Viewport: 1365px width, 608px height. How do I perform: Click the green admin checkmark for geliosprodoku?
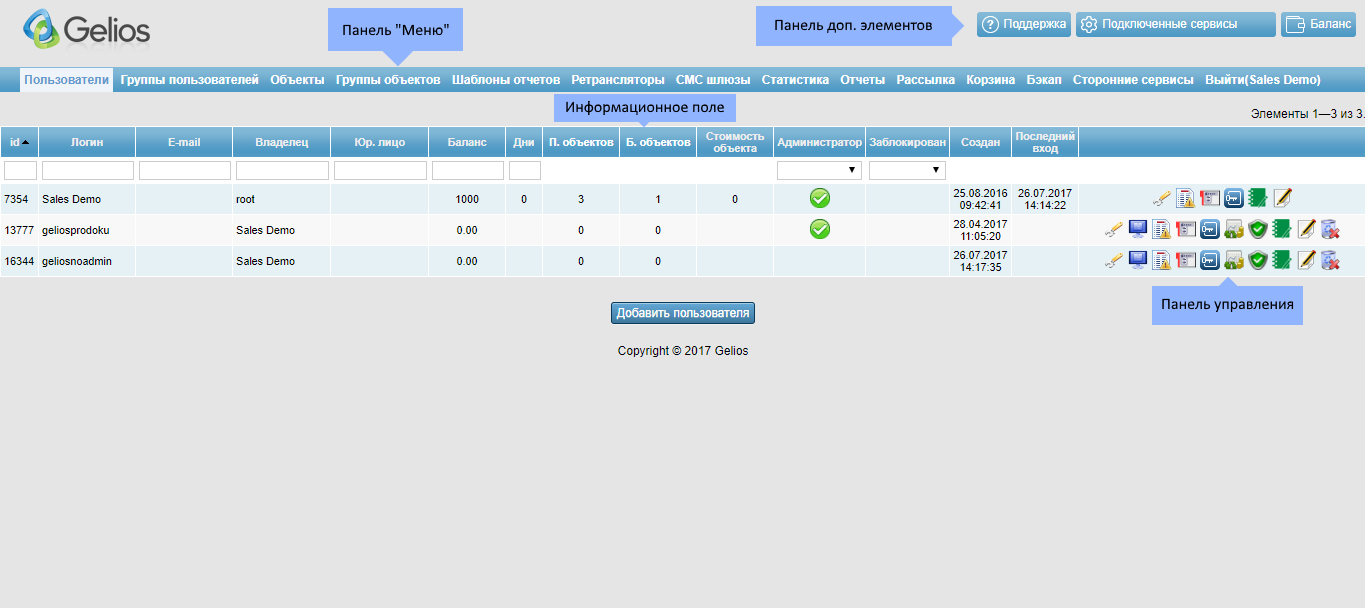818,229
